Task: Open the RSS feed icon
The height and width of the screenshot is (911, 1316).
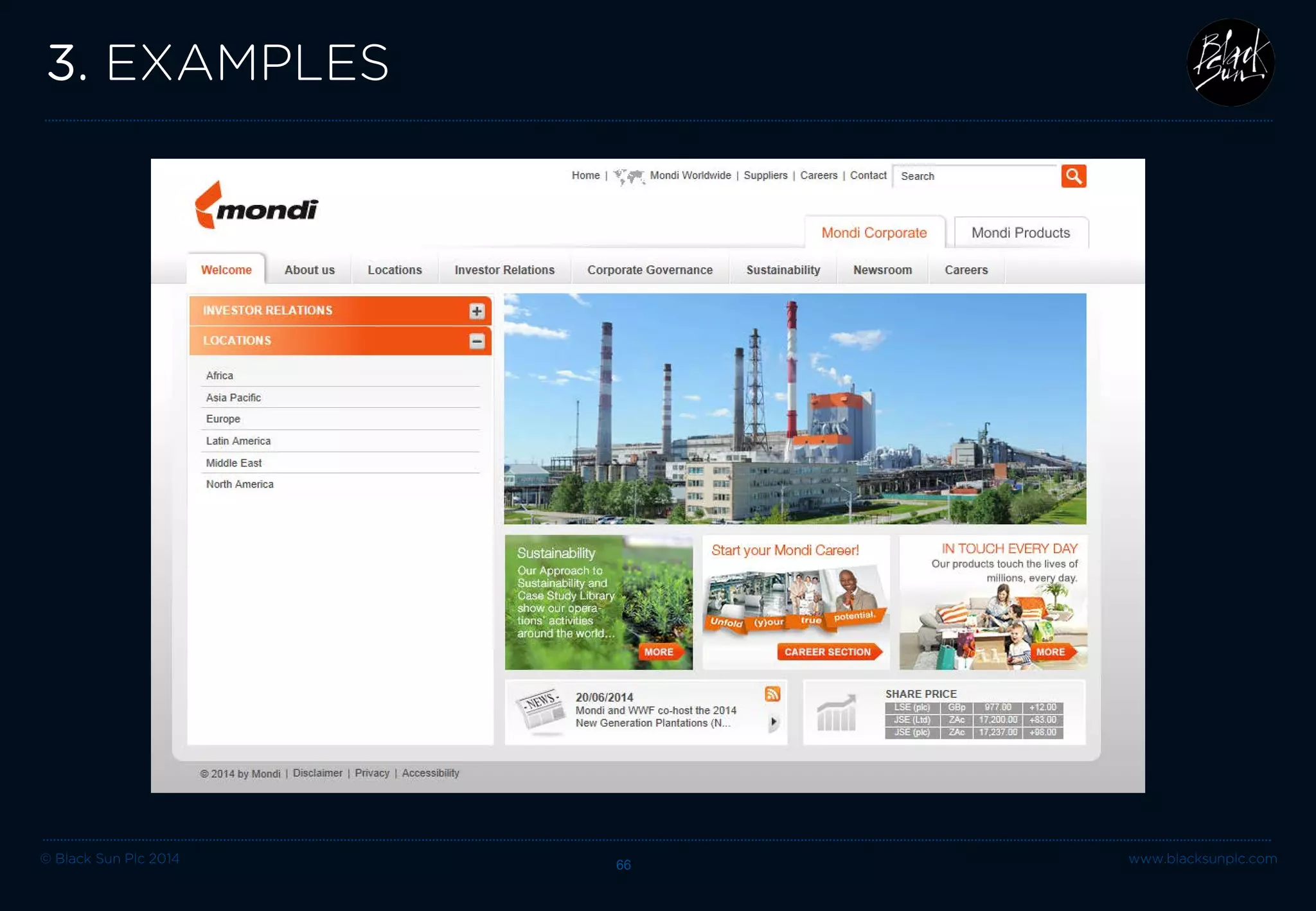Action: (772, 694)
